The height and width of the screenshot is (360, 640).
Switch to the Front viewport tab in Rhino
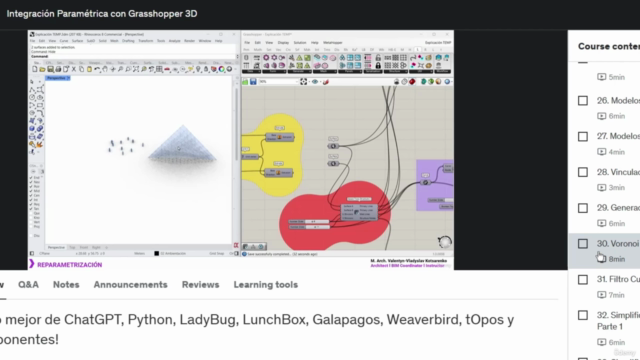click(x=84, y=247)
